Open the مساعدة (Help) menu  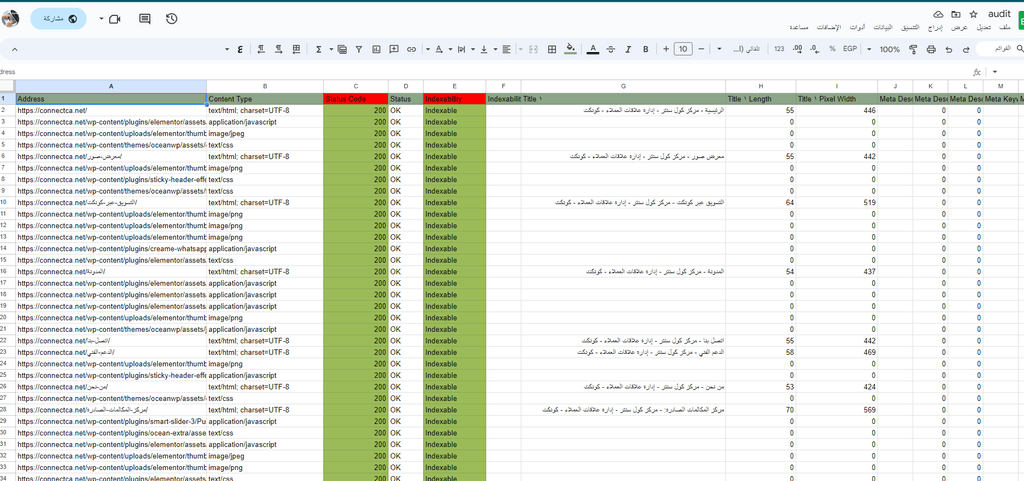click(x=799, y=27)
